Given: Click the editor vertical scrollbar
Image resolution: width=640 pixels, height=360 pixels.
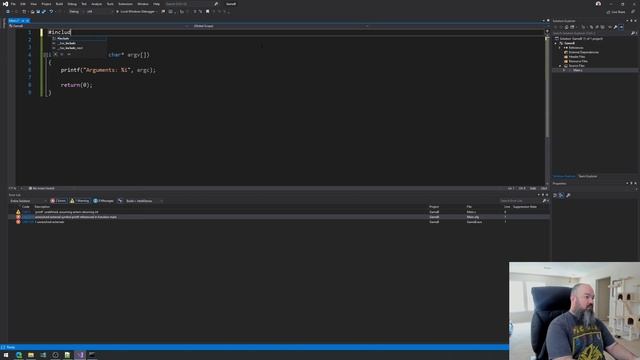Looking at the screenshot, I should 547,88.
